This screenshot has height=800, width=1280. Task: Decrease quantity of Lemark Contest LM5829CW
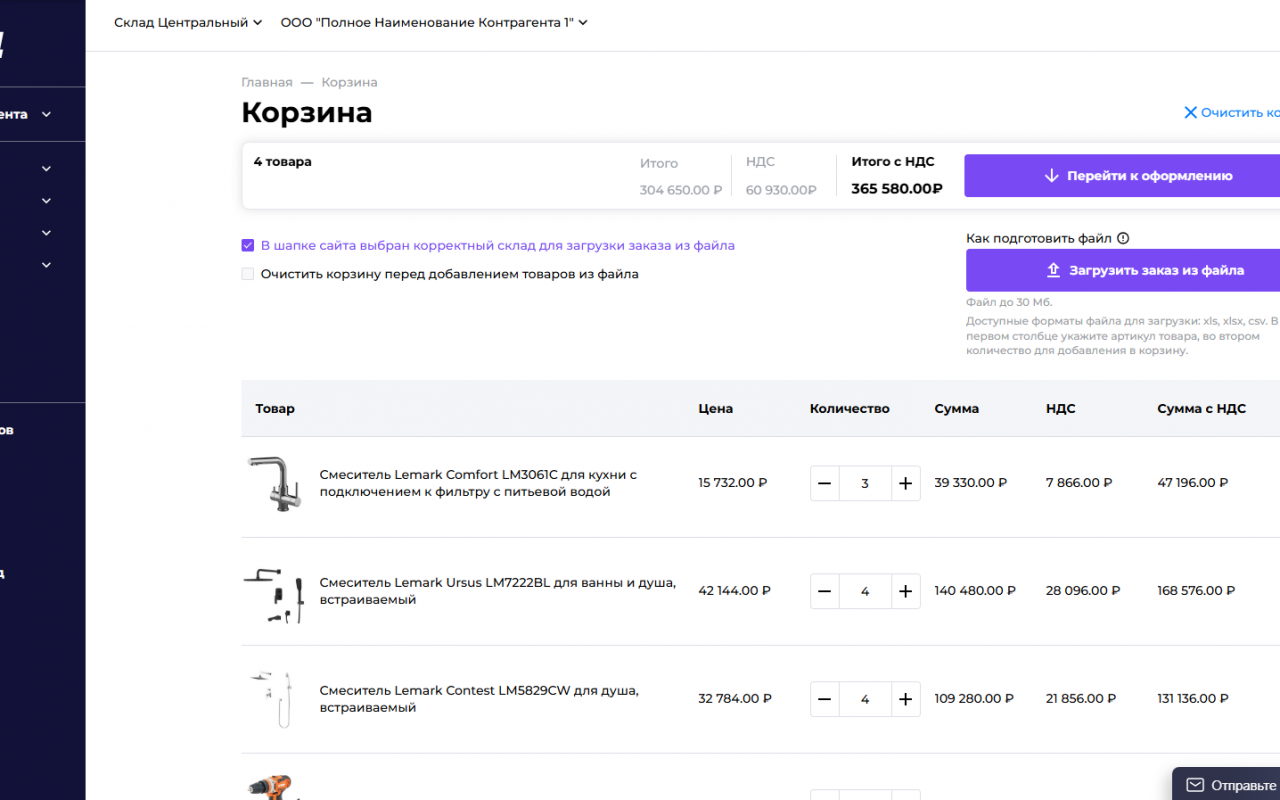click(x=824, y=699)
